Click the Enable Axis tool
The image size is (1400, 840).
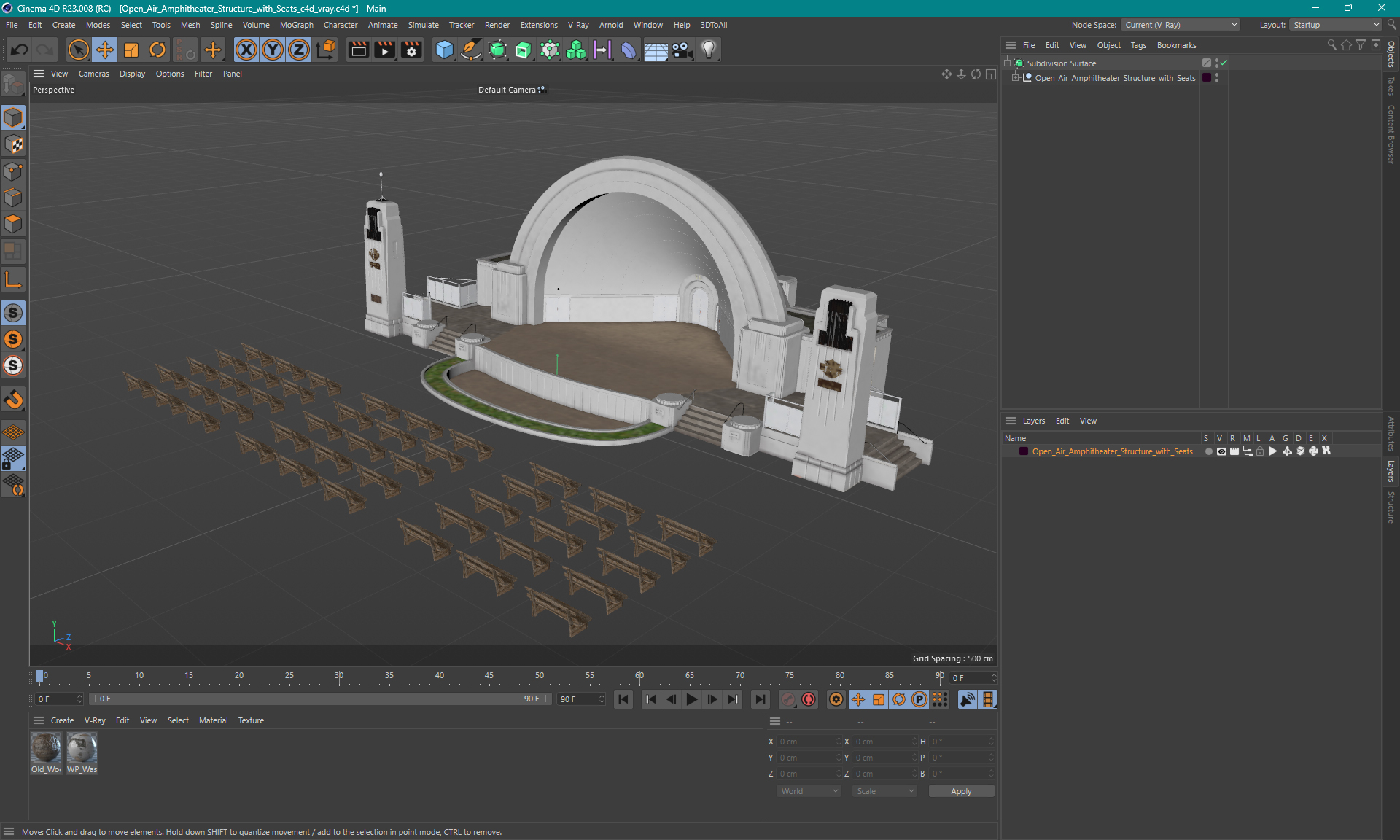pyautogui.click(x=13, y=279)
